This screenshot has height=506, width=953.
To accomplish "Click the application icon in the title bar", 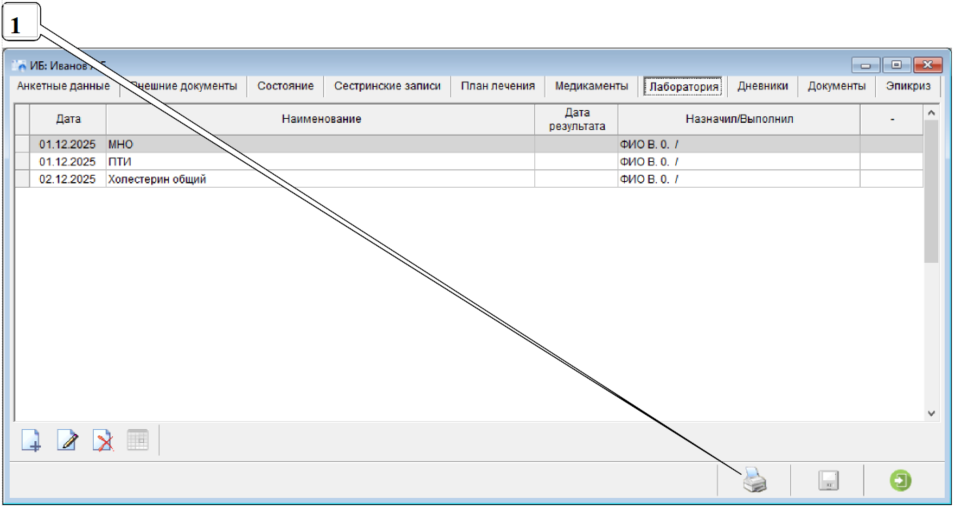I will 19,66.
